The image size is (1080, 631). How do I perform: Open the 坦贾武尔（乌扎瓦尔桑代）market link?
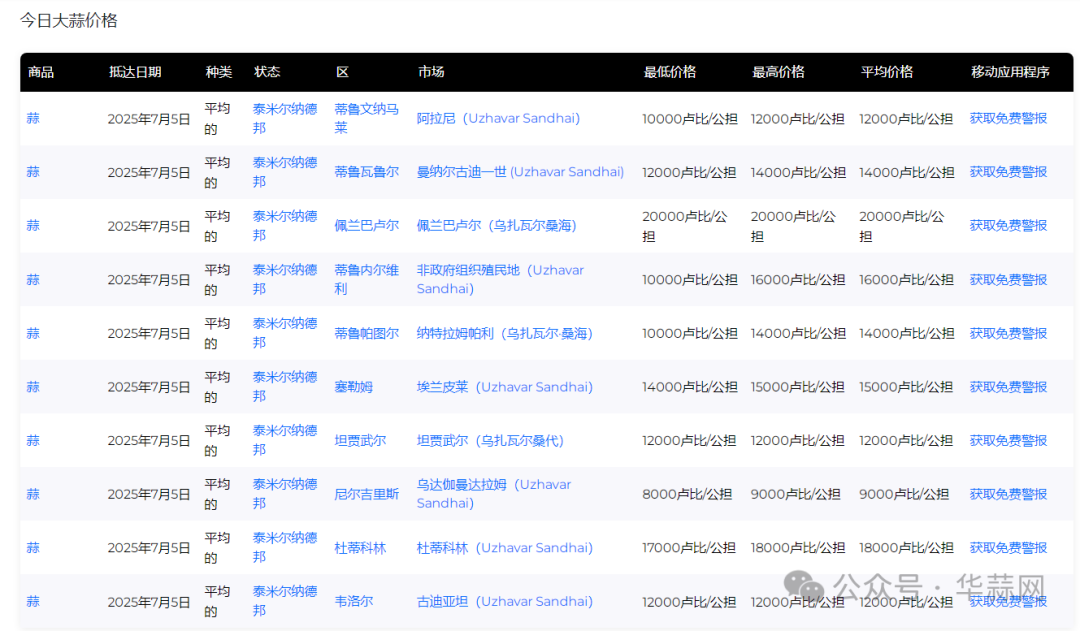pyautogui.click(x=490, y=441)
